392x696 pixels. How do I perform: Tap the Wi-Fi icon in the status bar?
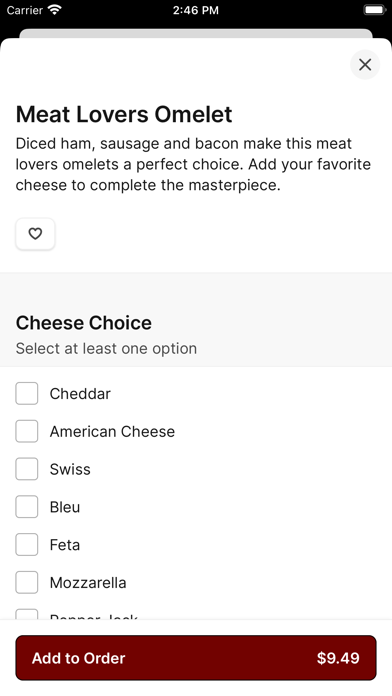click(x=55, y=10)
